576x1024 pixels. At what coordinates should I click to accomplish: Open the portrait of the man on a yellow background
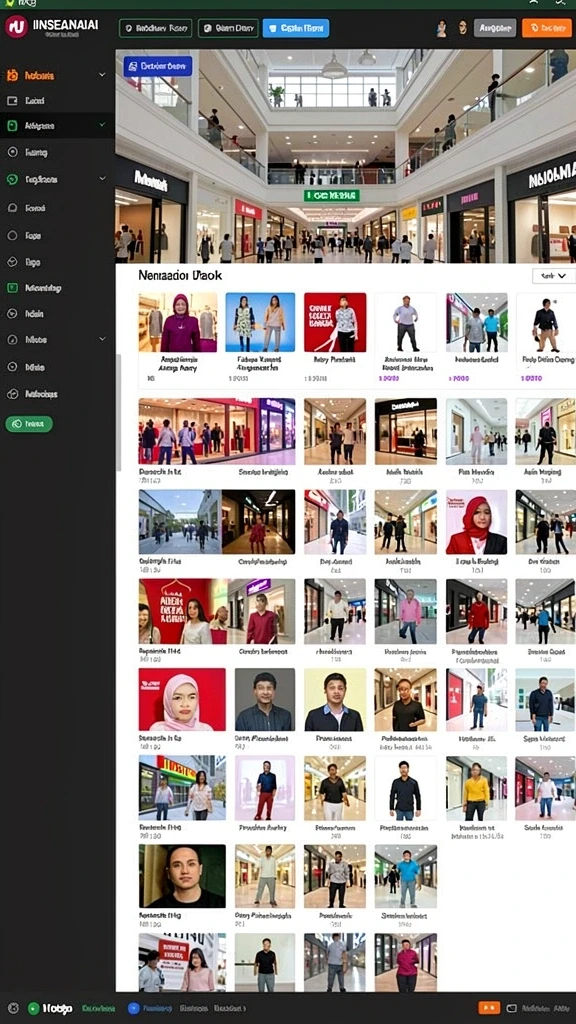[335, 699]
